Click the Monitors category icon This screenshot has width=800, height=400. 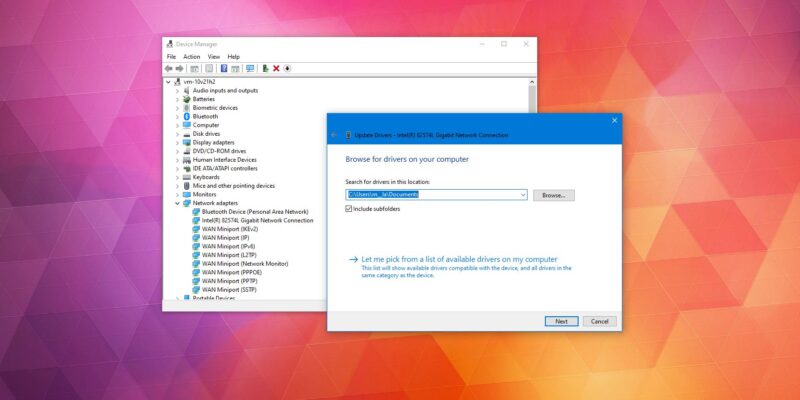(x=186, y=194)
